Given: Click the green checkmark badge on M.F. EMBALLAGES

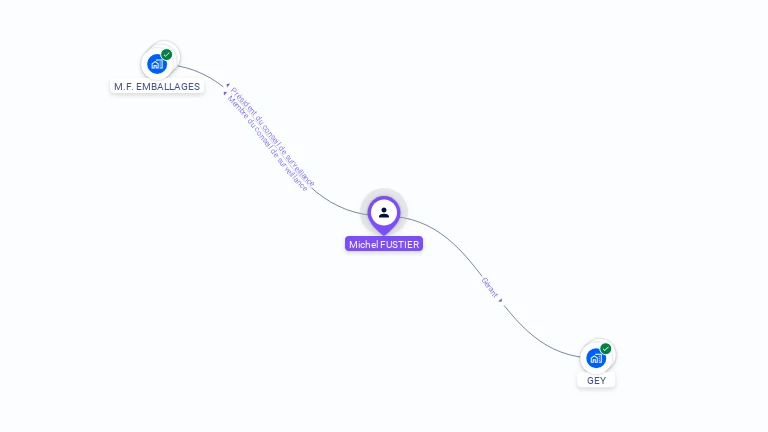Looking at the screenshot, I should pyautogui.click(x=167, y=54).
